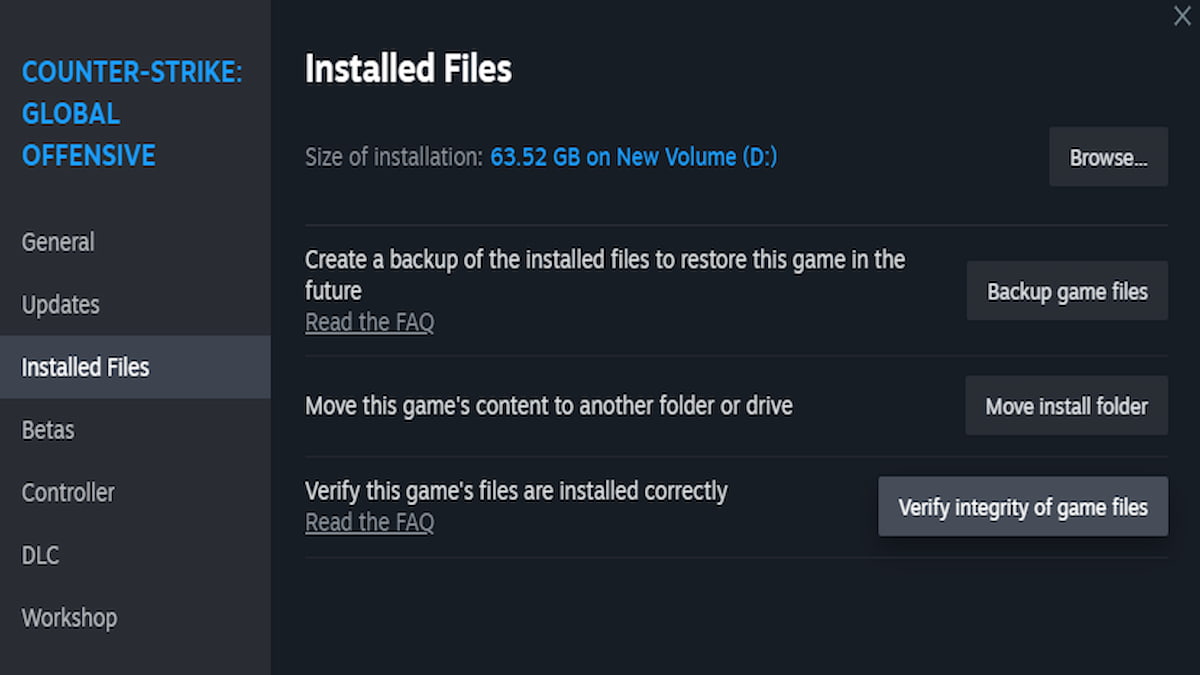The image size is (1200, 675).
Task: Click the Browse... button
Action: click(1108, 157)
